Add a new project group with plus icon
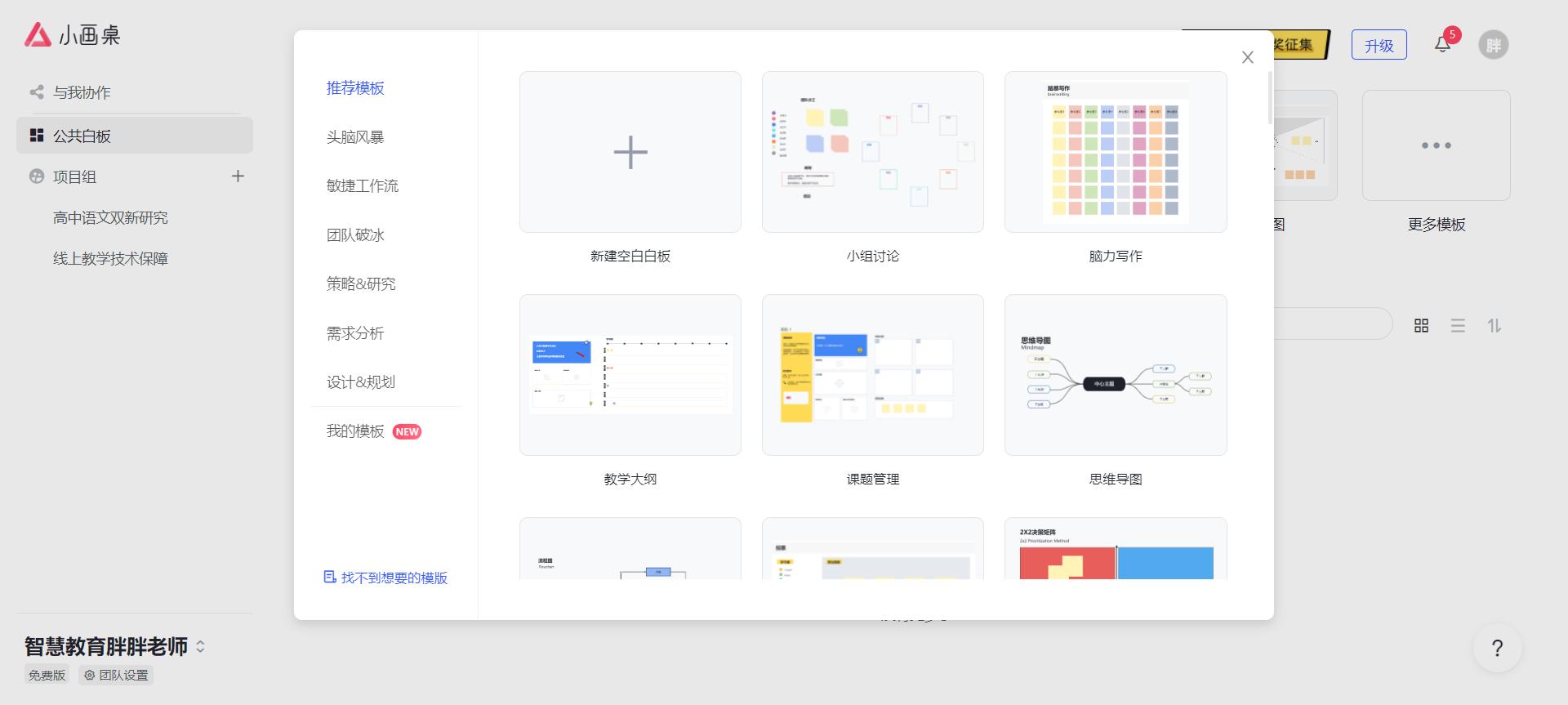Image resolution: width=1568 pixels, height=705 pixels. tap(238, 176)
